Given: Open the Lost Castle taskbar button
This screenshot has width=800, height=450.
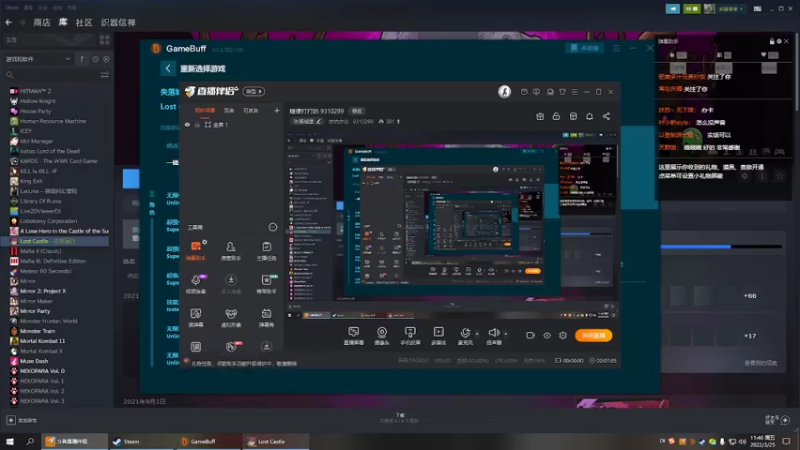Looking at the screenshot, I should tap(276, 441).
